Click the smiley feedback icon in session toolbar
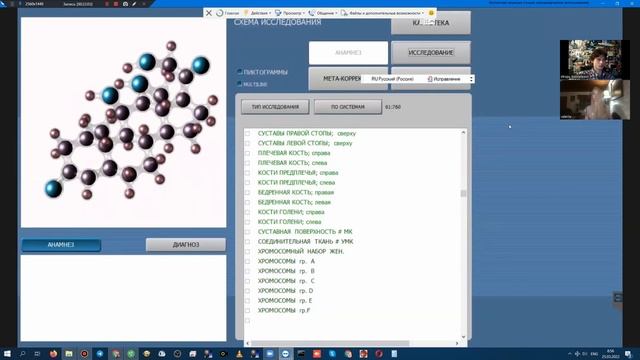 (431, 13)
